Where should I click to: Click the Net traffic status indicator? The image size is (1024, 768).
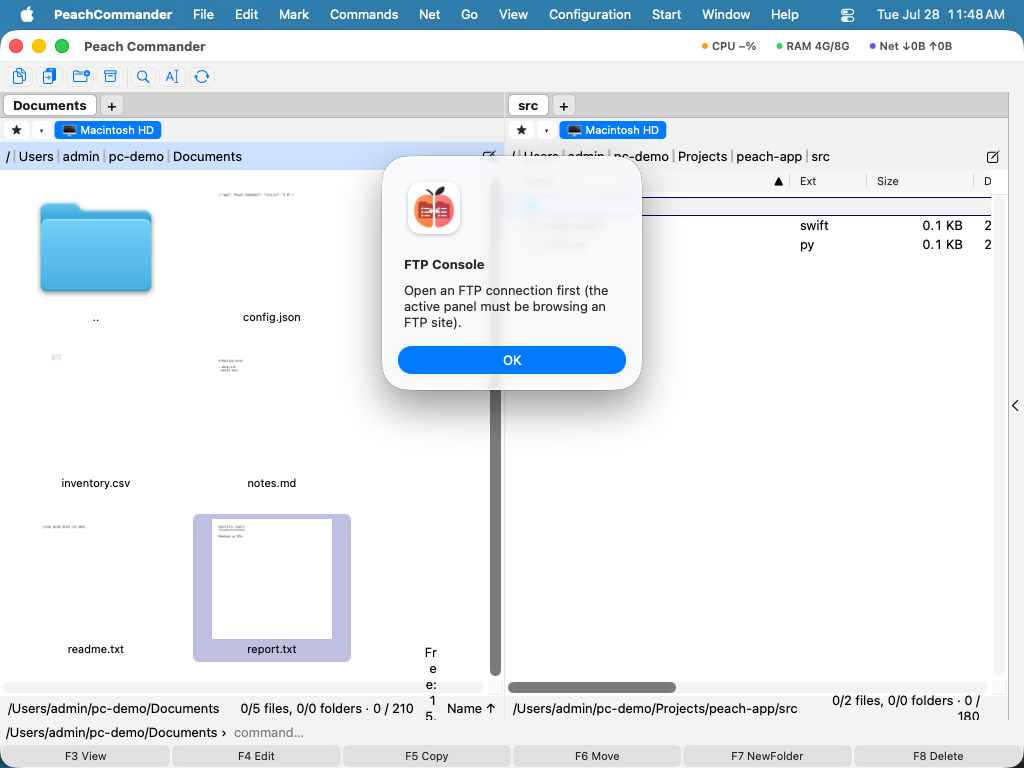[x=910, y=46]
